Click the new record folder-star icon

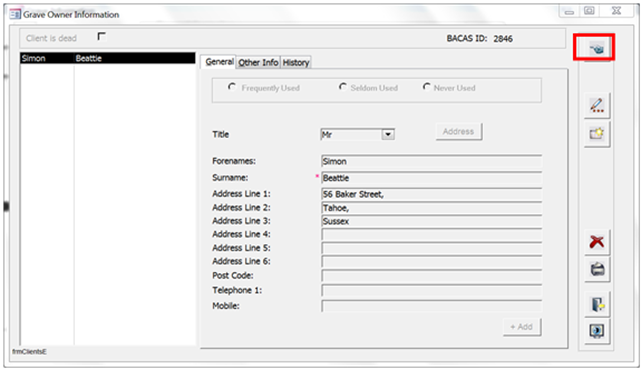click(597, 133)
